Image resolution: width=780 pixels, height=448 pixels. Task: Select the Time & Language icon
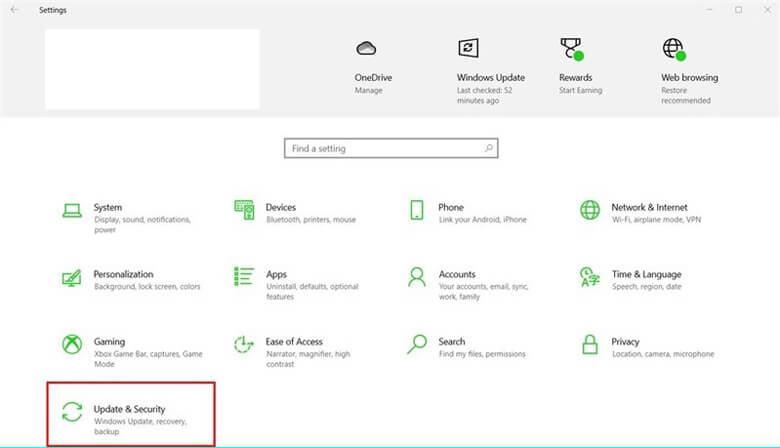pyautogui.click(x=590, y=277)
